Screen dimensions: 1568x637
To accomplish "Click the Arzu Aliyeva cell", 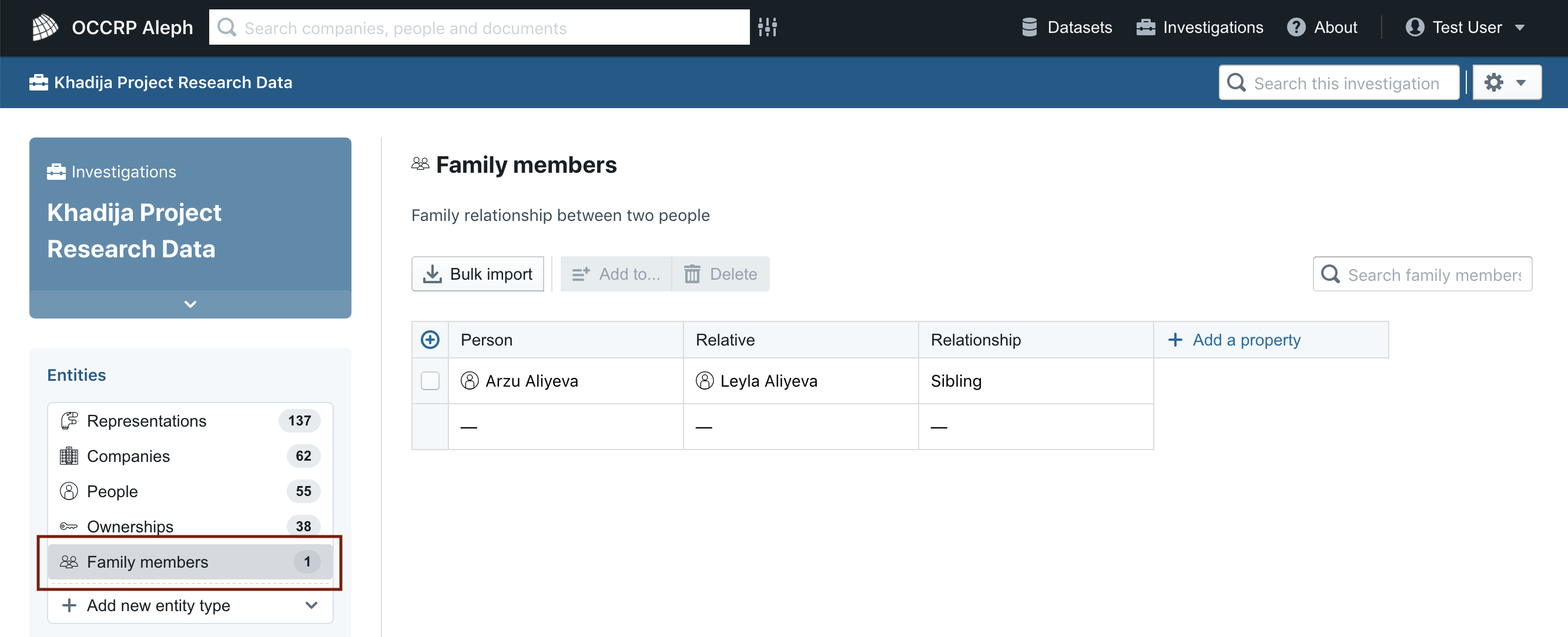I will coord(565,381).
